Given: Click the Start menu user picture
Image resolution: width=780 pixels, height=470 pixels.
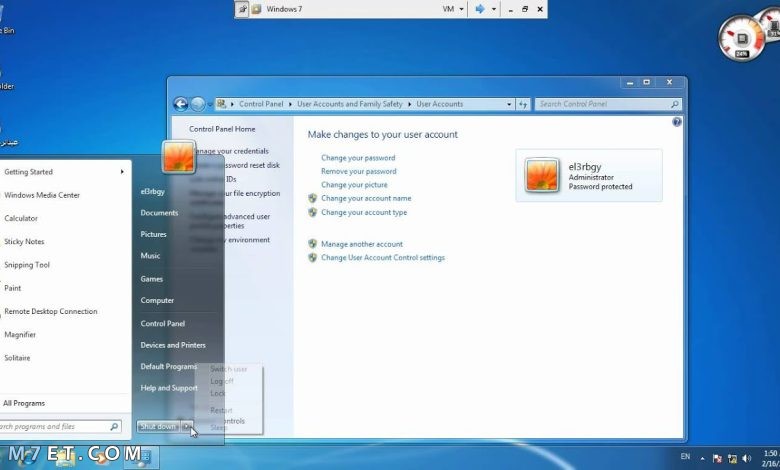Looking at the screenshot, I should [179, 157].
